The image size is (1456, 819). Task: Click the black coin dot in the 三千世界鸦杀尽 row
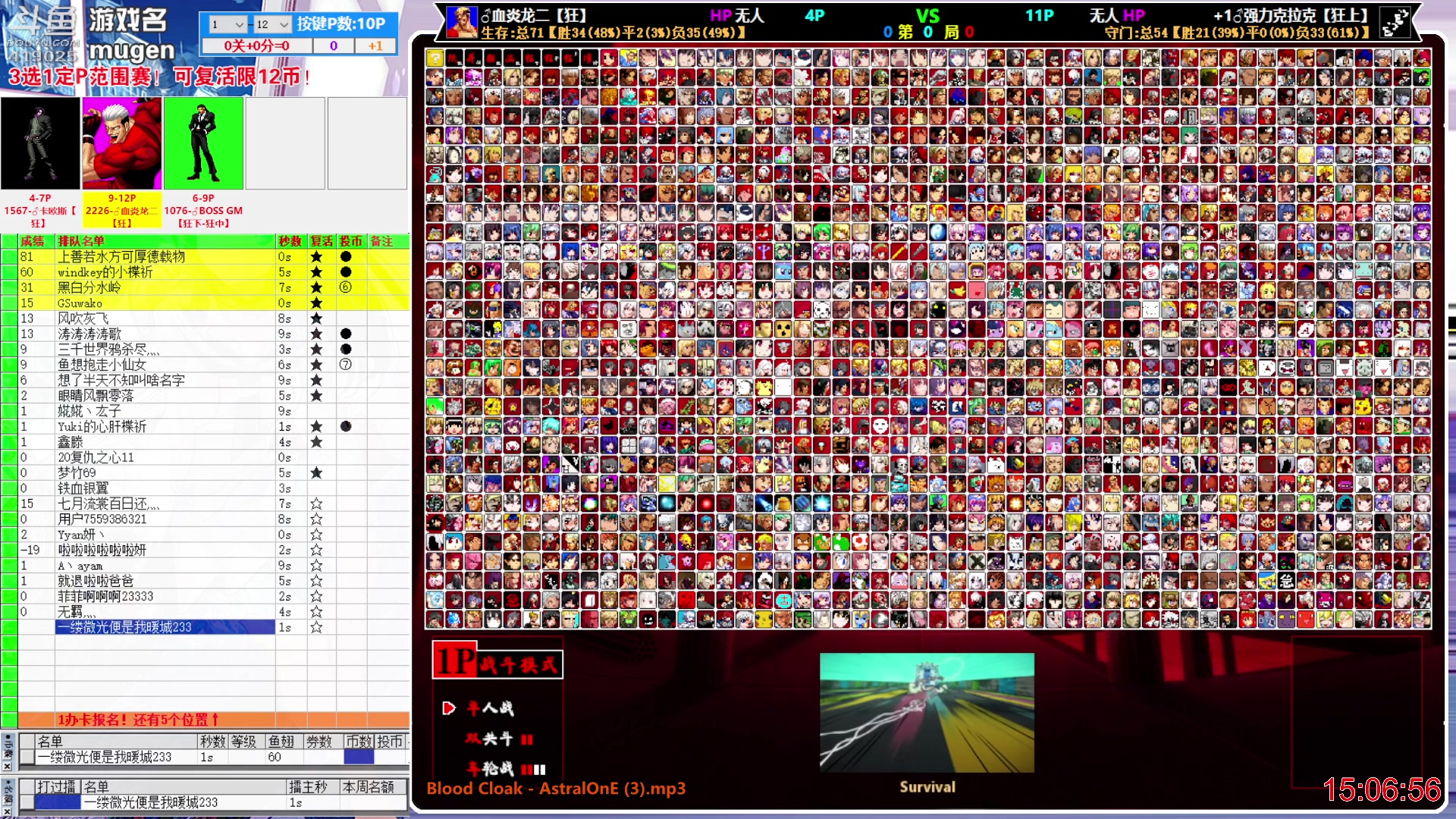click(x=346, y=349)
